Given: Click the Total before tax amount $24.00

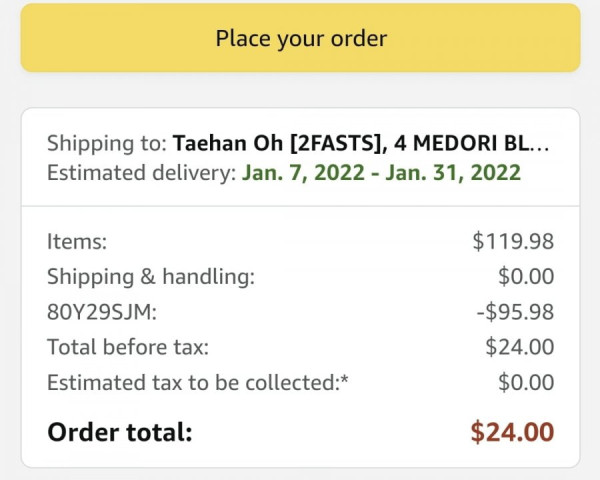Looking at the screenshot, I should tap(520, 347).
